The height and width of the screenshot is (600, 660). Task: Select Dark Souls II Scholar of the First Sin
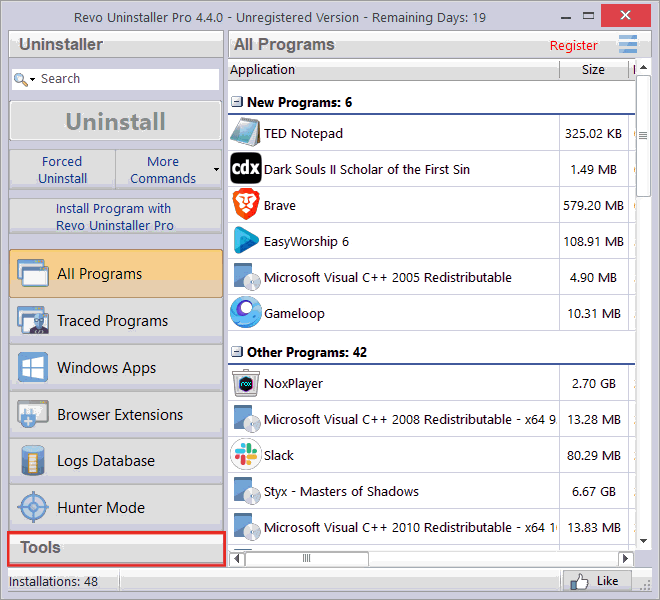tap(367, 169)
